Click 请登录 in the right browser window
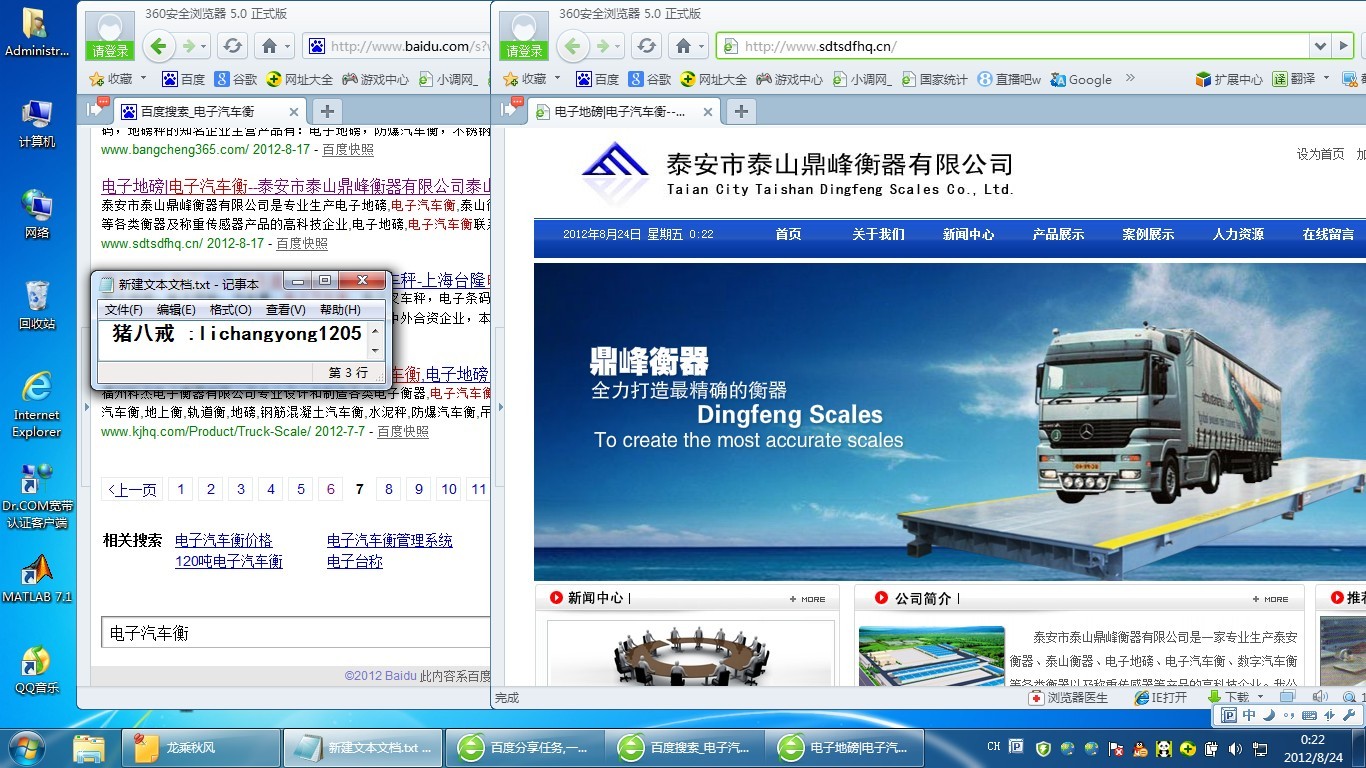 point(524,51)
